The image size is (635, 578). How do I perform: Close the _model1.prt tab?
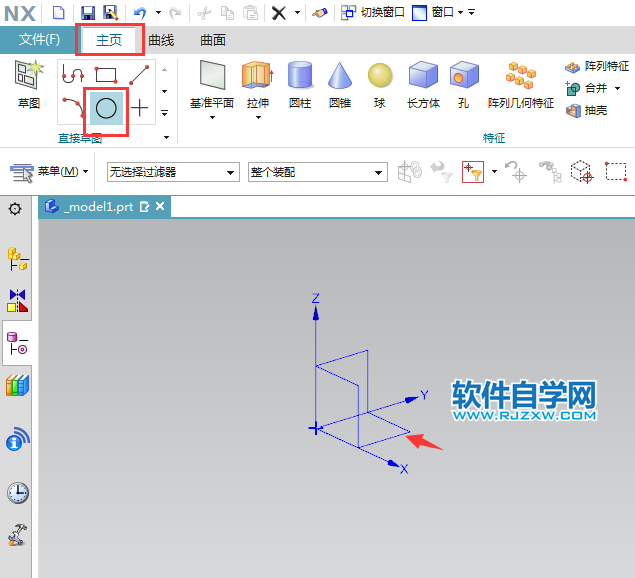(x=160, y=207)
